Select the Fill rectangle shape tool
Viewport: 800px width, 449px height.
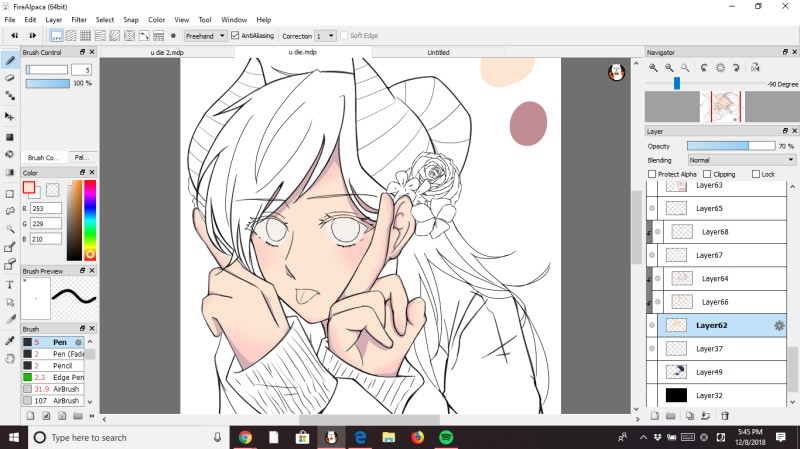10,137
